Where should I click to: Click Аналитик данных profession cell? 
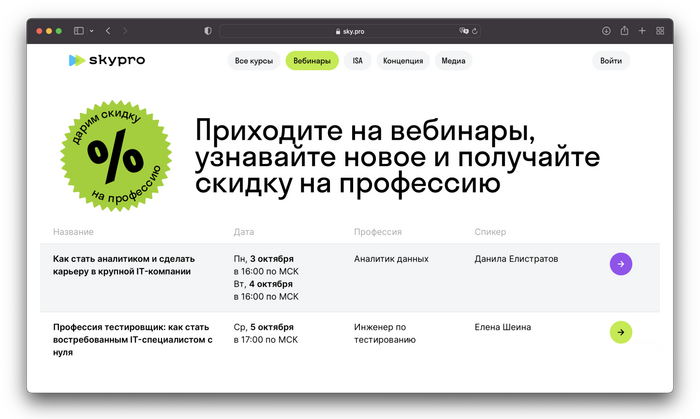391,259
